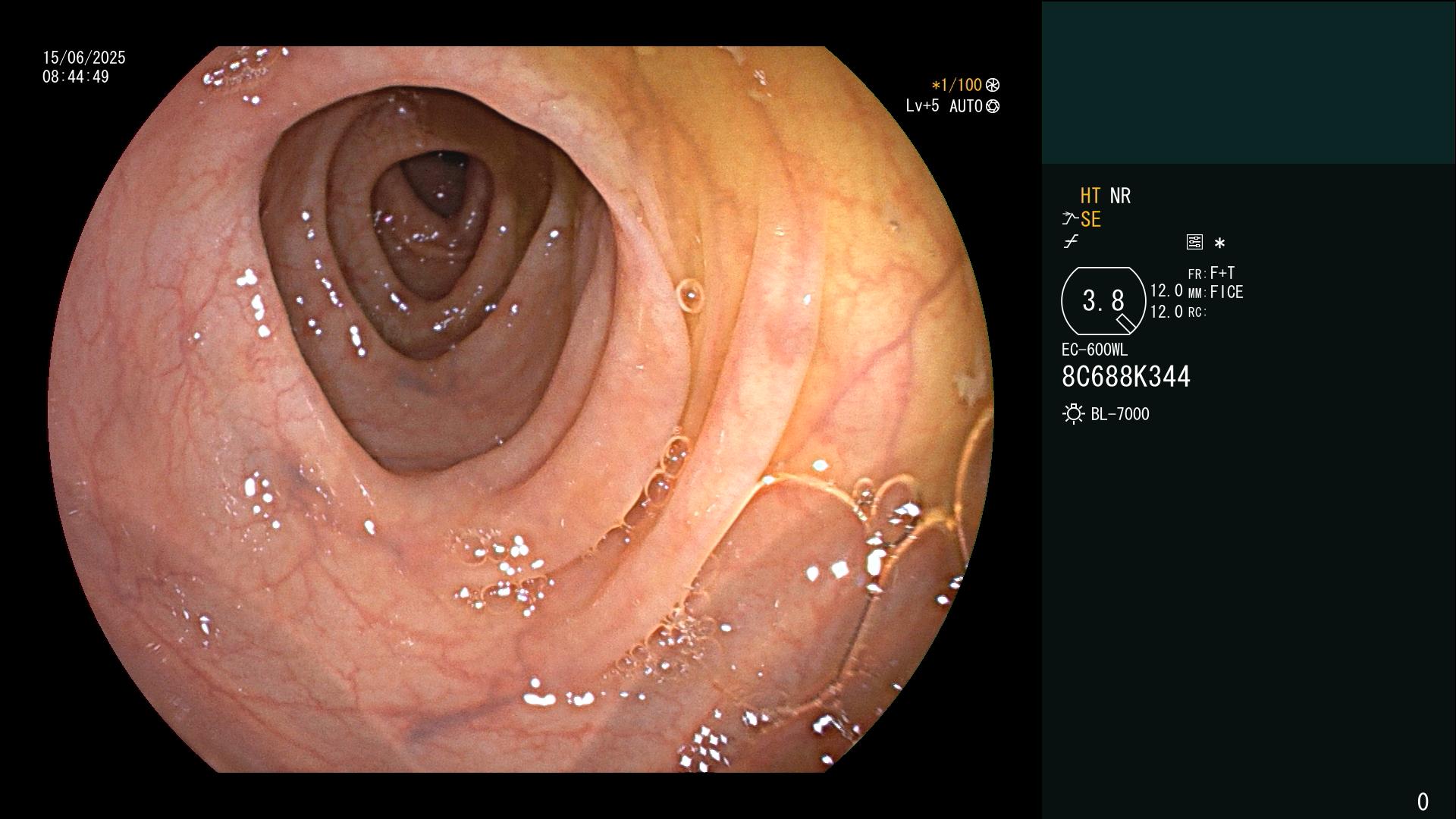Click the asterisk next to sliders icon
1456x819 pixels.
(x=1219, y=243)
